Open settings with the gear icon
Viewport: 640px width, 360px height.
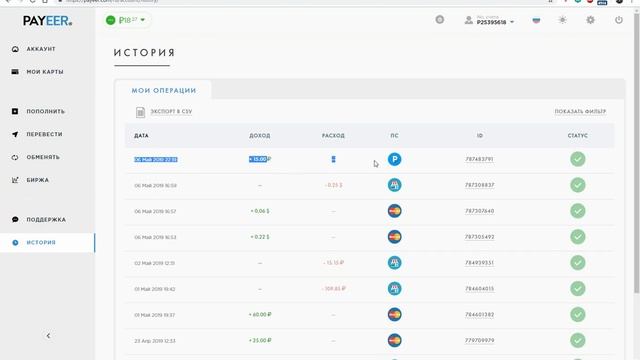click(x=590, y=20)
